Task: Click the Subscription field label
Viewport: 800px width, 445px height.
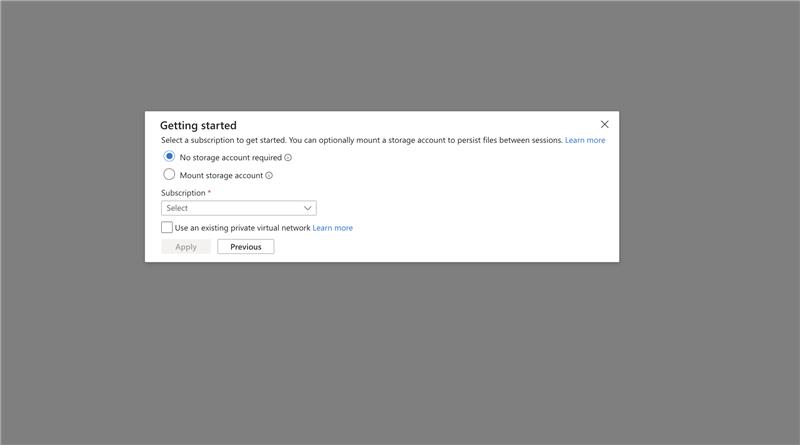Action: coord(182,193)
